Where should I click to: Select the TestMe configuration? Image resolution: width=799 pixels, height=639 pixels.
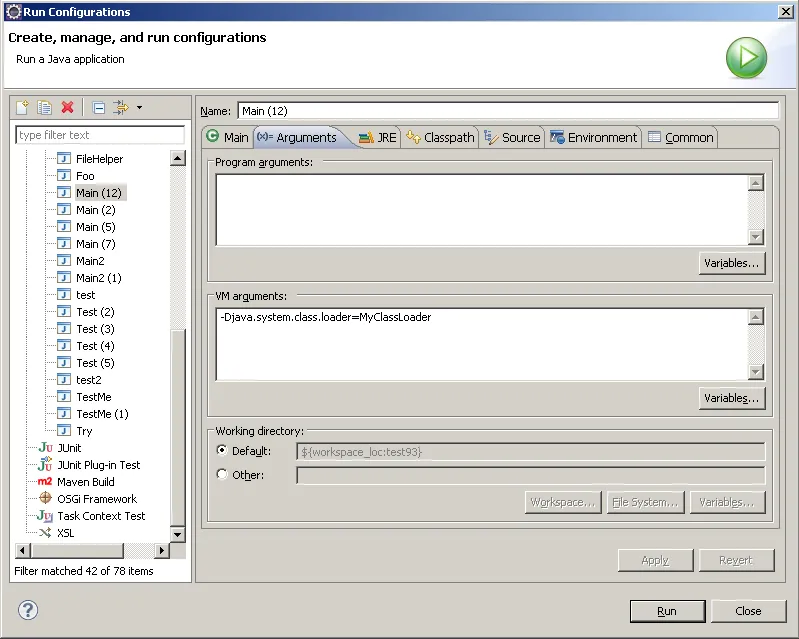[x=94, y=397]
